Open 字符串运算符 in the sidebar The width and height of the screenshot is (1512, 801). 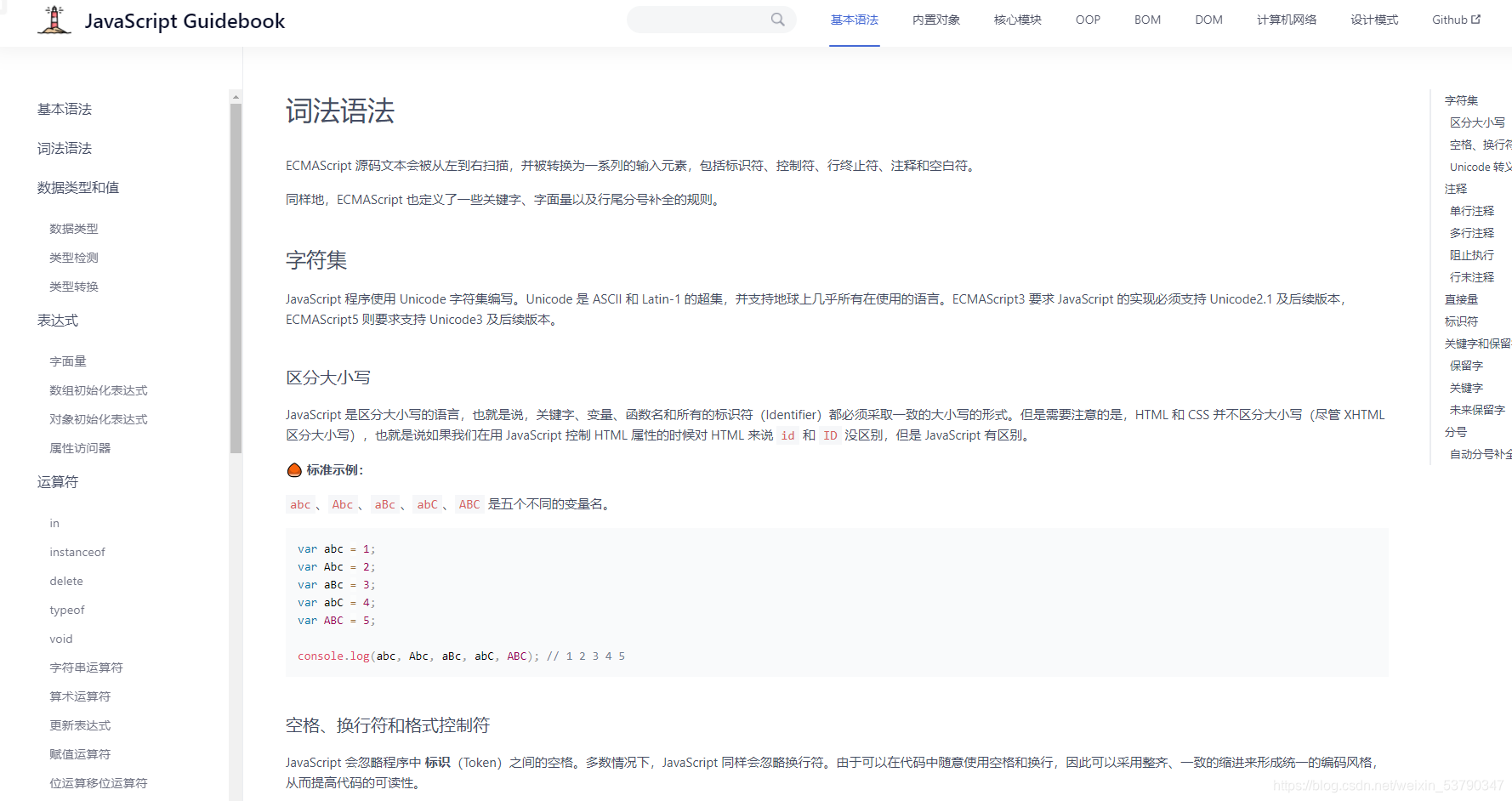(x=86, y=667)
